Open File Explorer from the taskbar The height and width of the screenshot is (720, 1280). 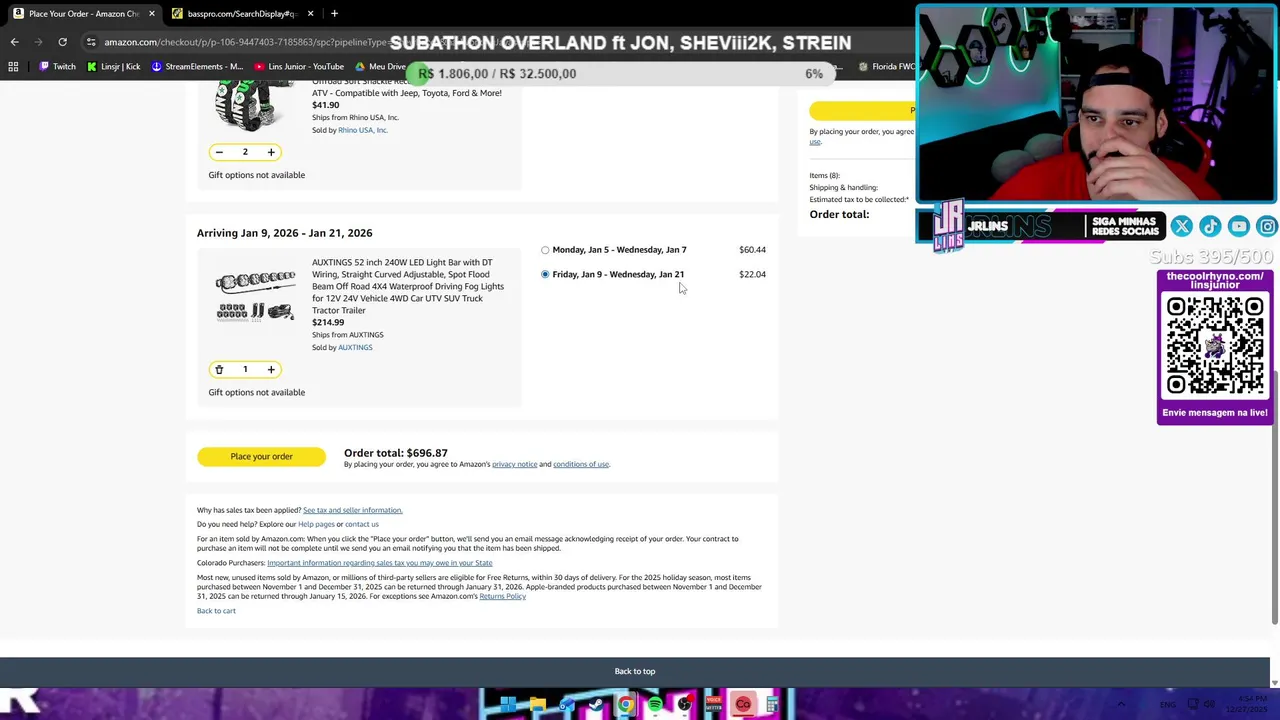[x=537, y=705]
